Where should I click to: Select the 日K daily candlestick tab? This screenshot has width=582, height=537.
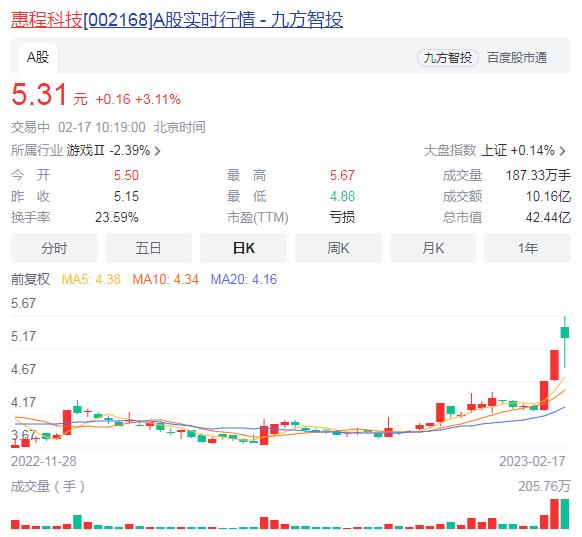pos(243,248)
